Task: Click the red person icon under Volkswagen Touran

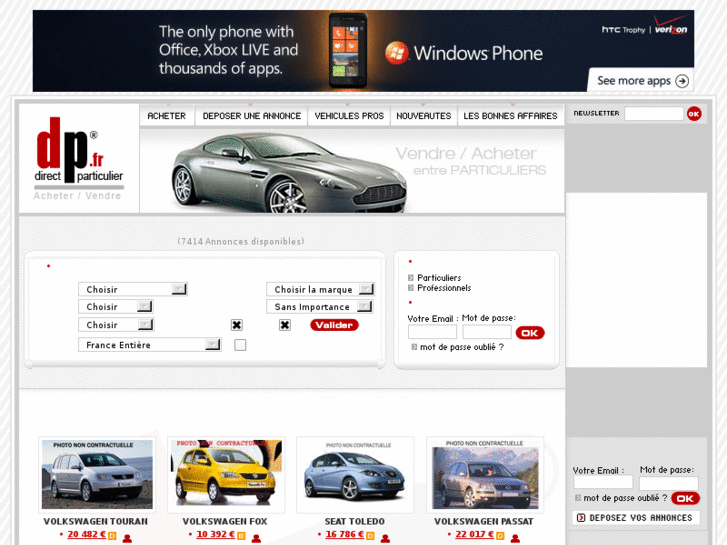Action: click(x=127, y=538)
